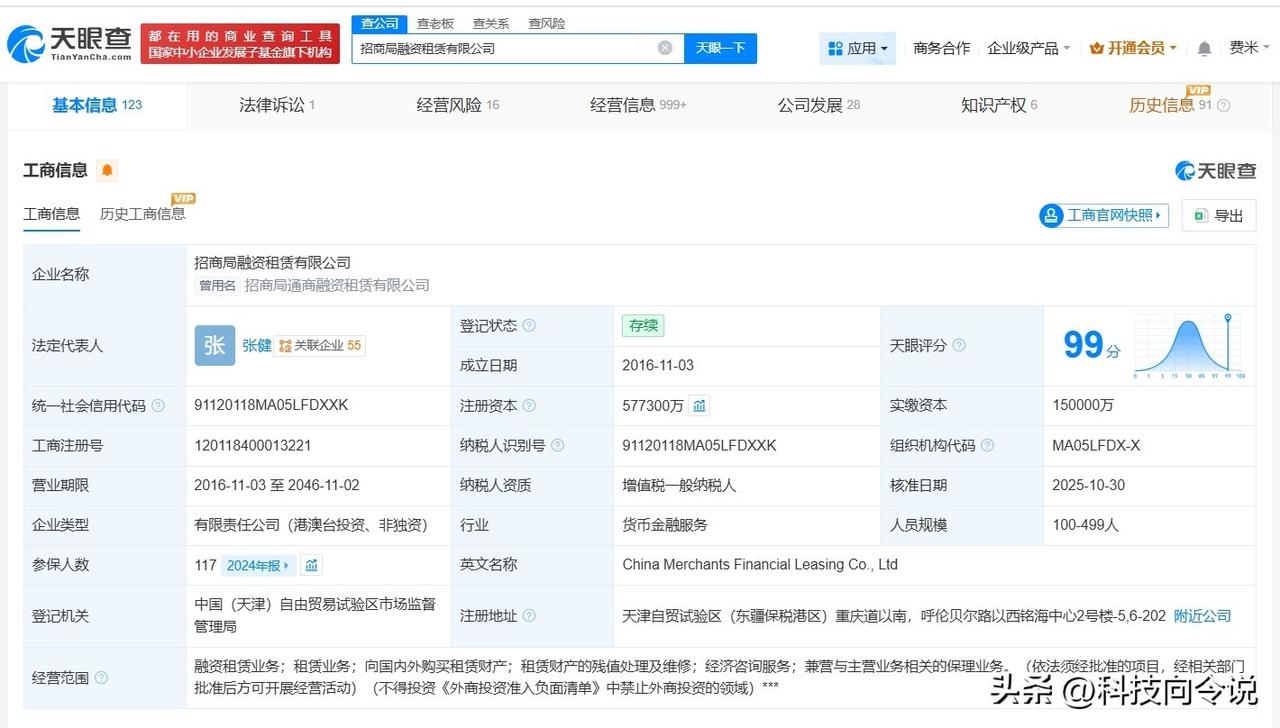Click the 导出 export button
Screen dimensions: 1280x728
[x=1218, y=215]
